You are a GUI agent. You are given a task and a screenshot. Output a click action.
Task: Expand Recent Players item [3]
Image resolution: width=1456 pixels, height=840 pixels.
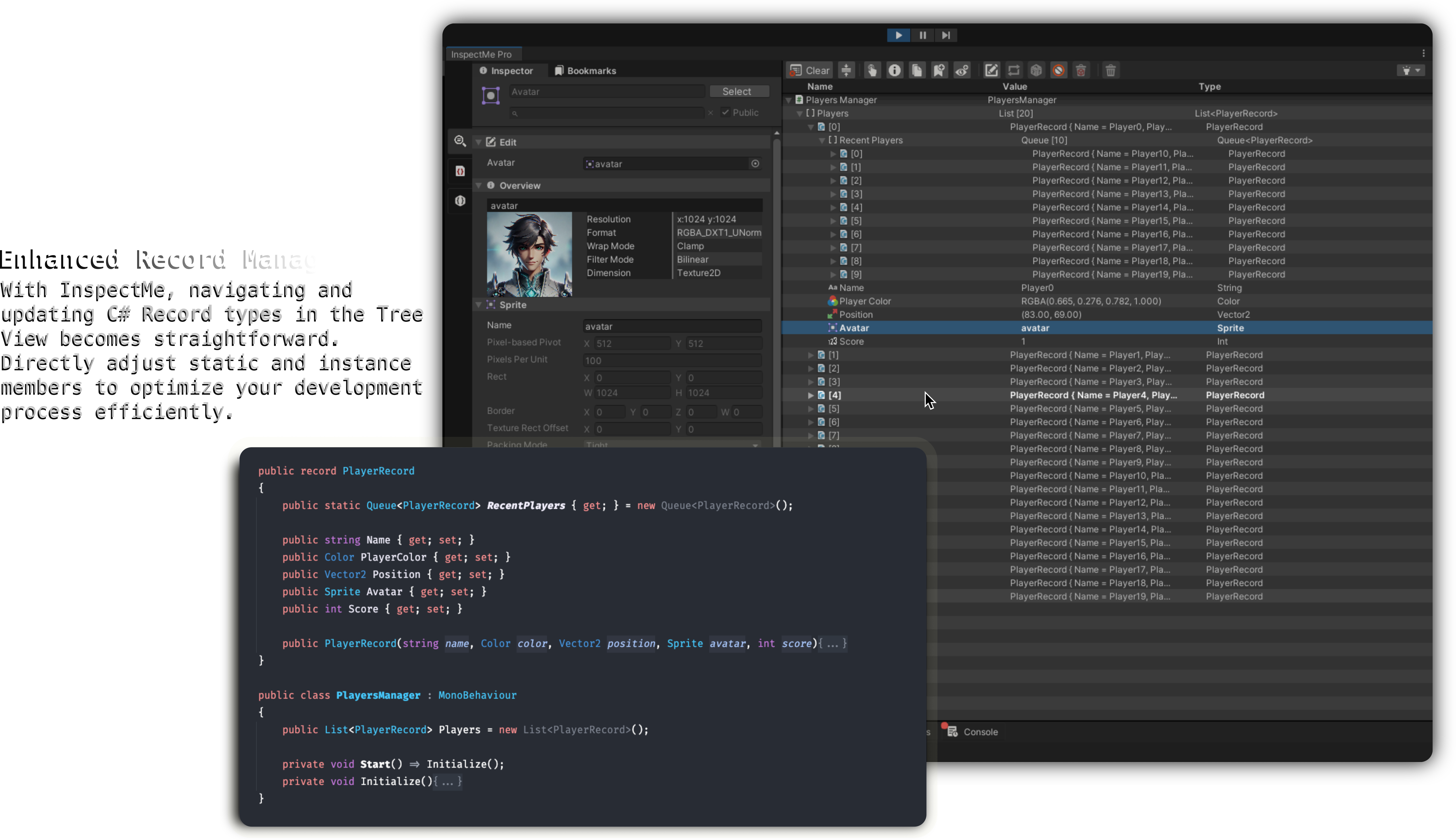(833, 194)
